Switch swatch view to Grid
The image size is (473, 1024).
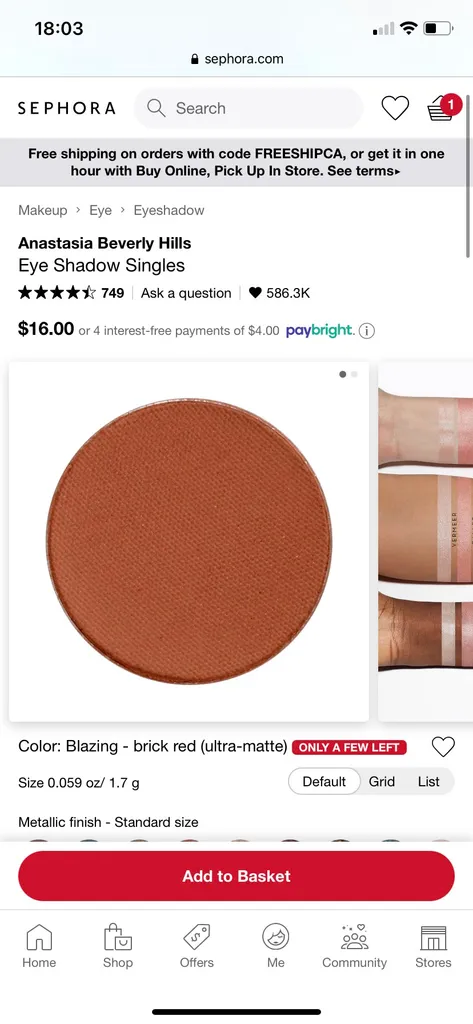tap(382, 782)
